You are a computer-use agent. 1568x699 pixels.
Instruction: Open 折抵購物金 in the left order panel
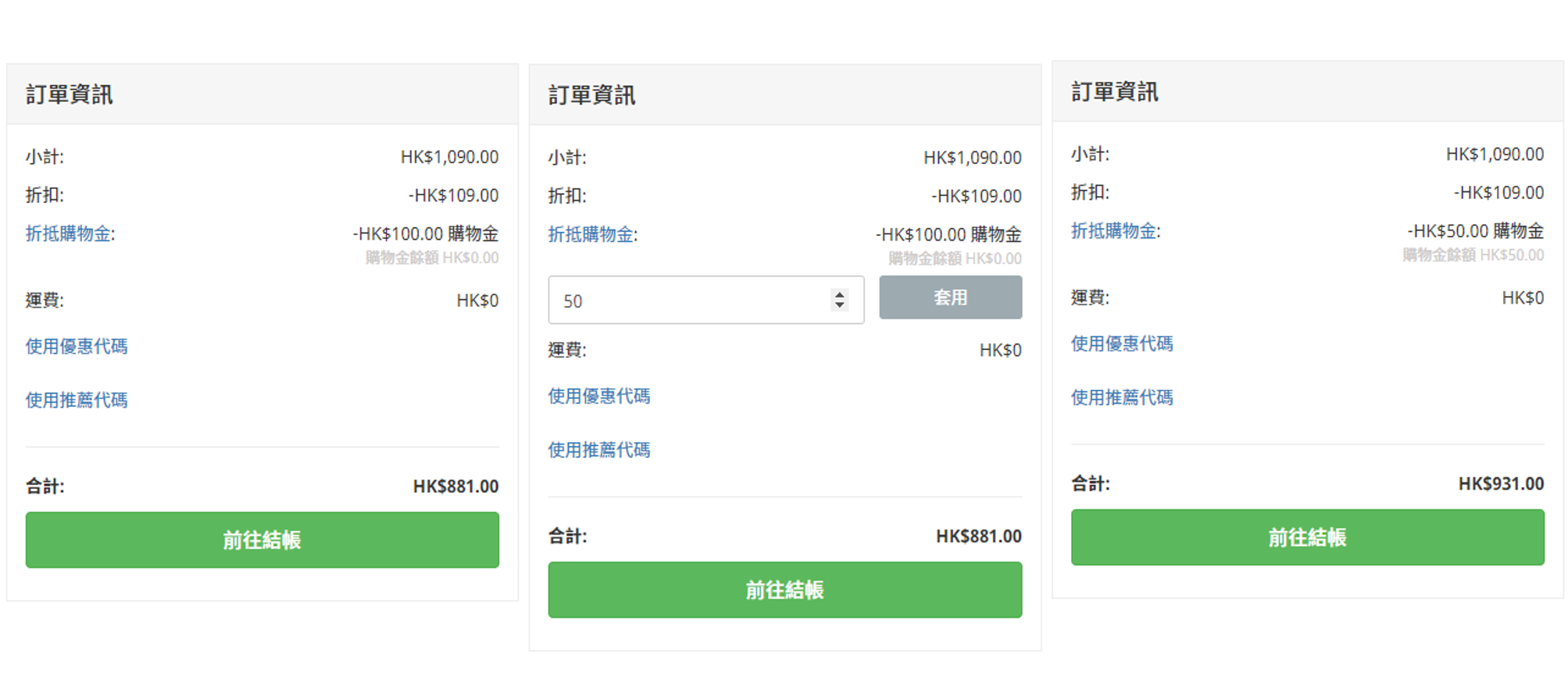70,234
